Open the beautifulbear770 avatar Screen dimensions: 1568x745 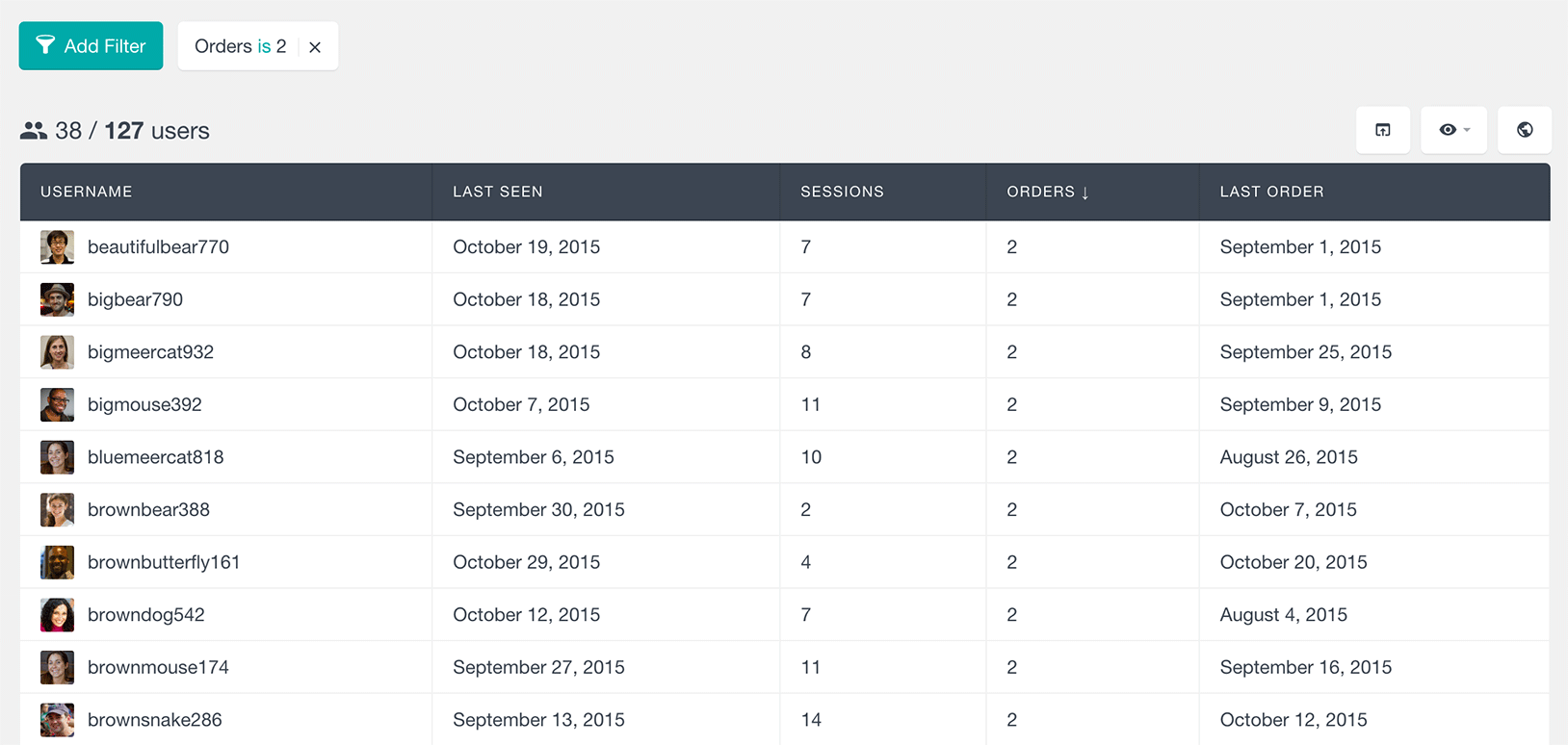click(x=57, y=247)
